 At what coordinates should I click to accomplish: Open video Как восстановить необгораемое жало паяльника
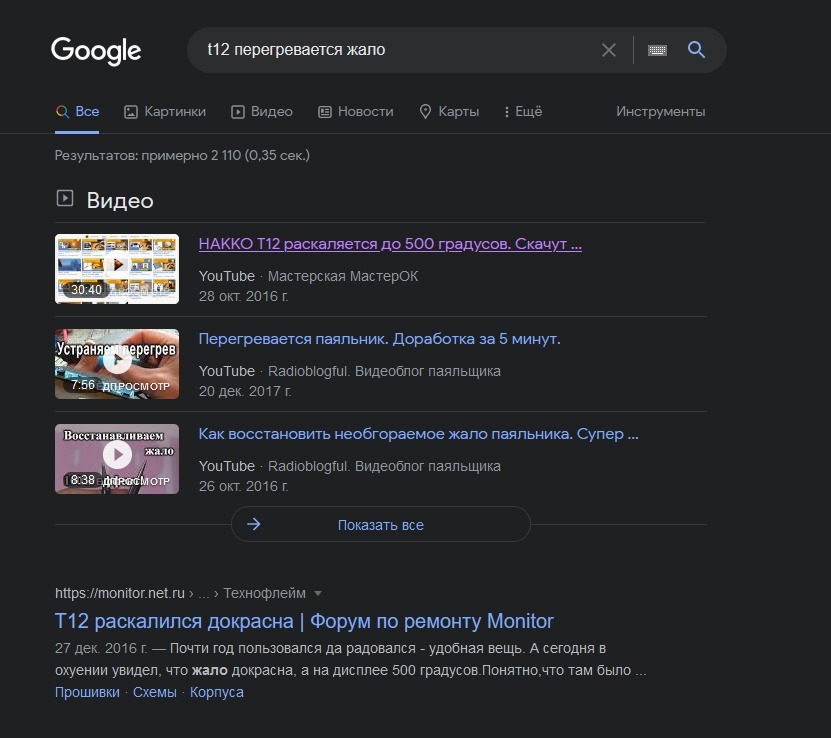[419, 434]
